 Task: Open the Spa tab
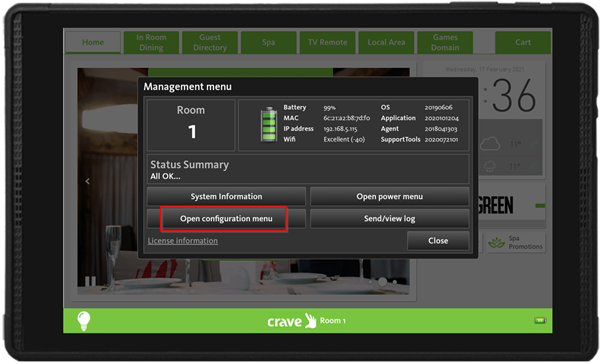pyautogui.click(x=269, y=42)
